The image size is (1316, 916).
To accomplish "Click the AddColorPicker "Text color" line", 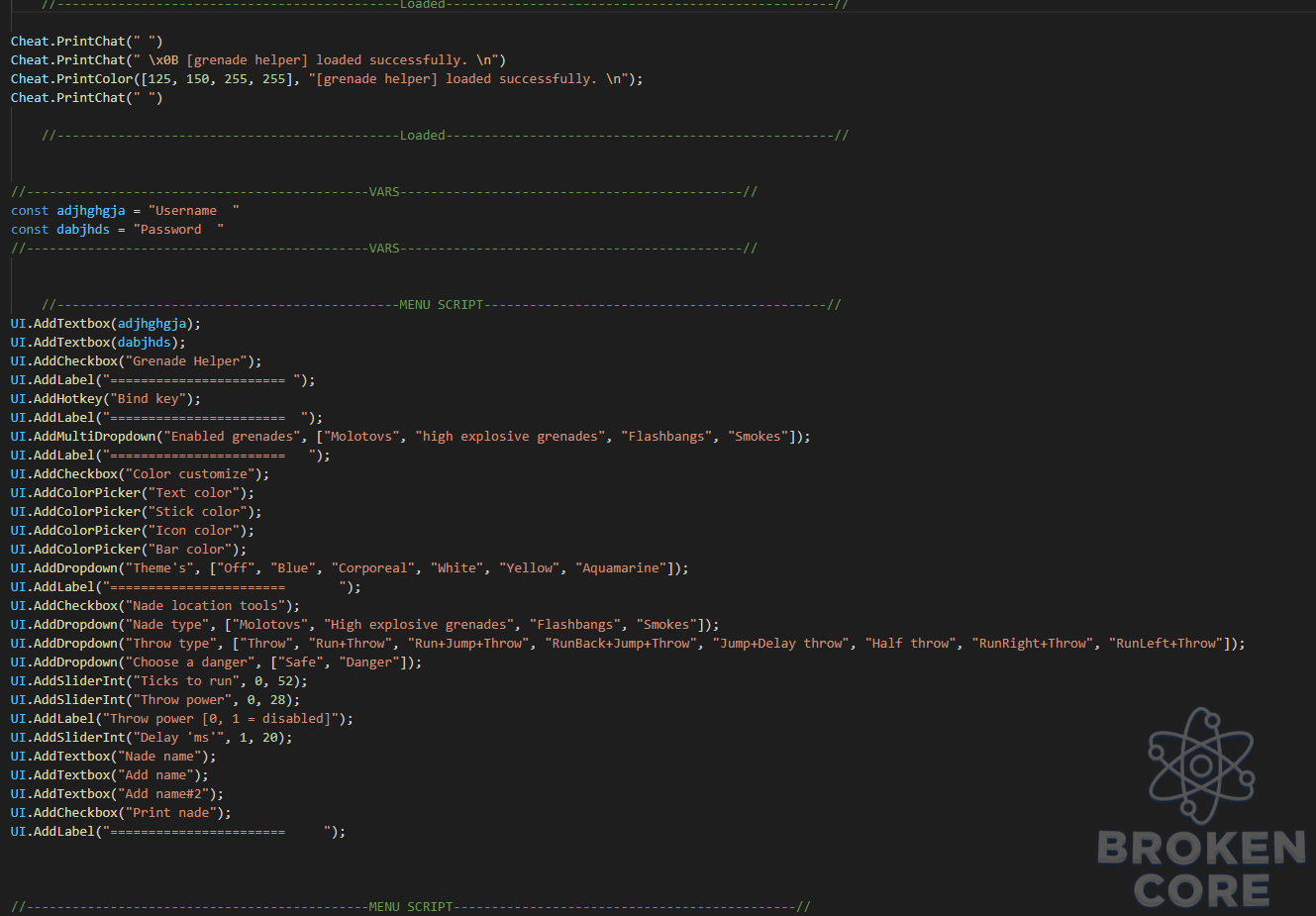I will point(133,492).
